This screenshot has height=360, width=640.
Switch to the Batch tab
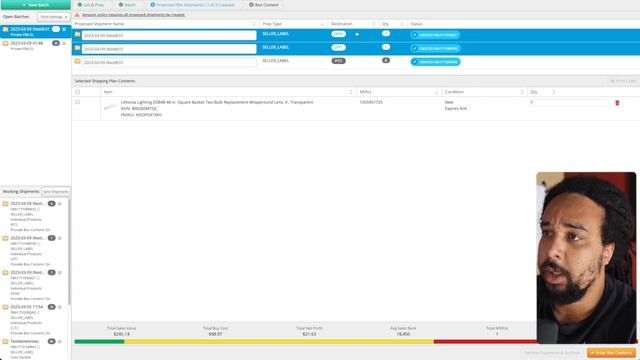click(x=127, y=5)
